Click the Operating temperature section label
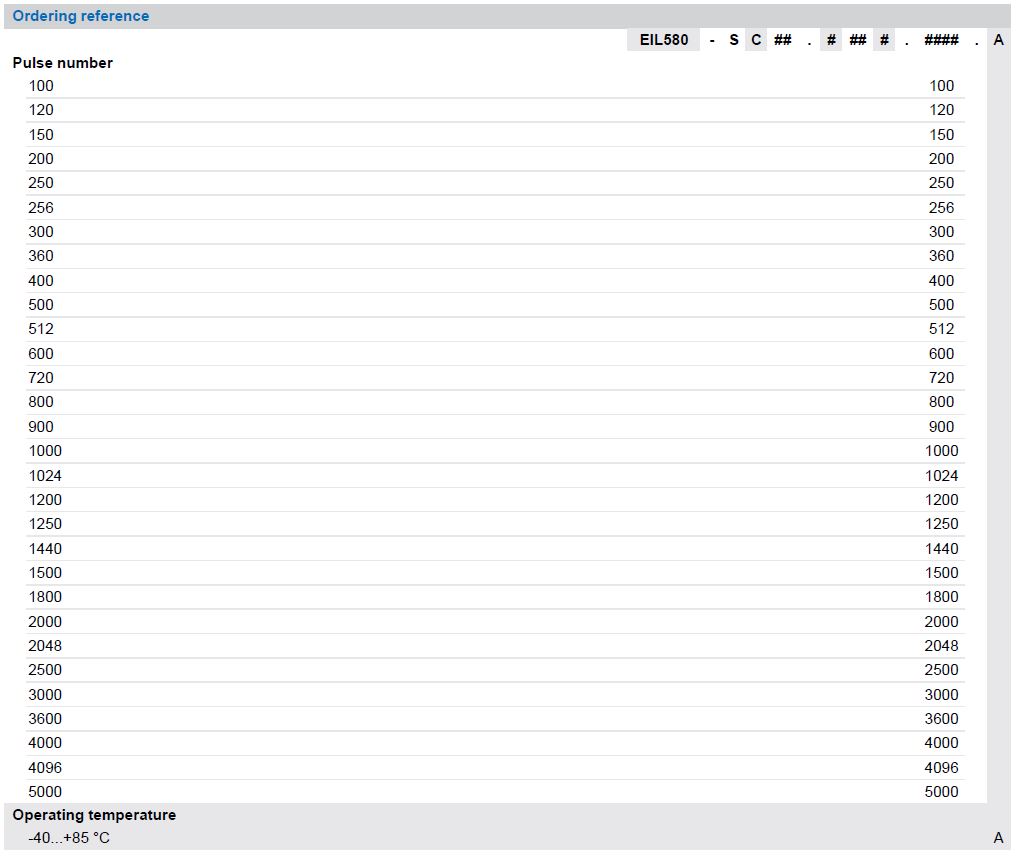Screen dimensions: 1019x857 click(x=94, y=815)
